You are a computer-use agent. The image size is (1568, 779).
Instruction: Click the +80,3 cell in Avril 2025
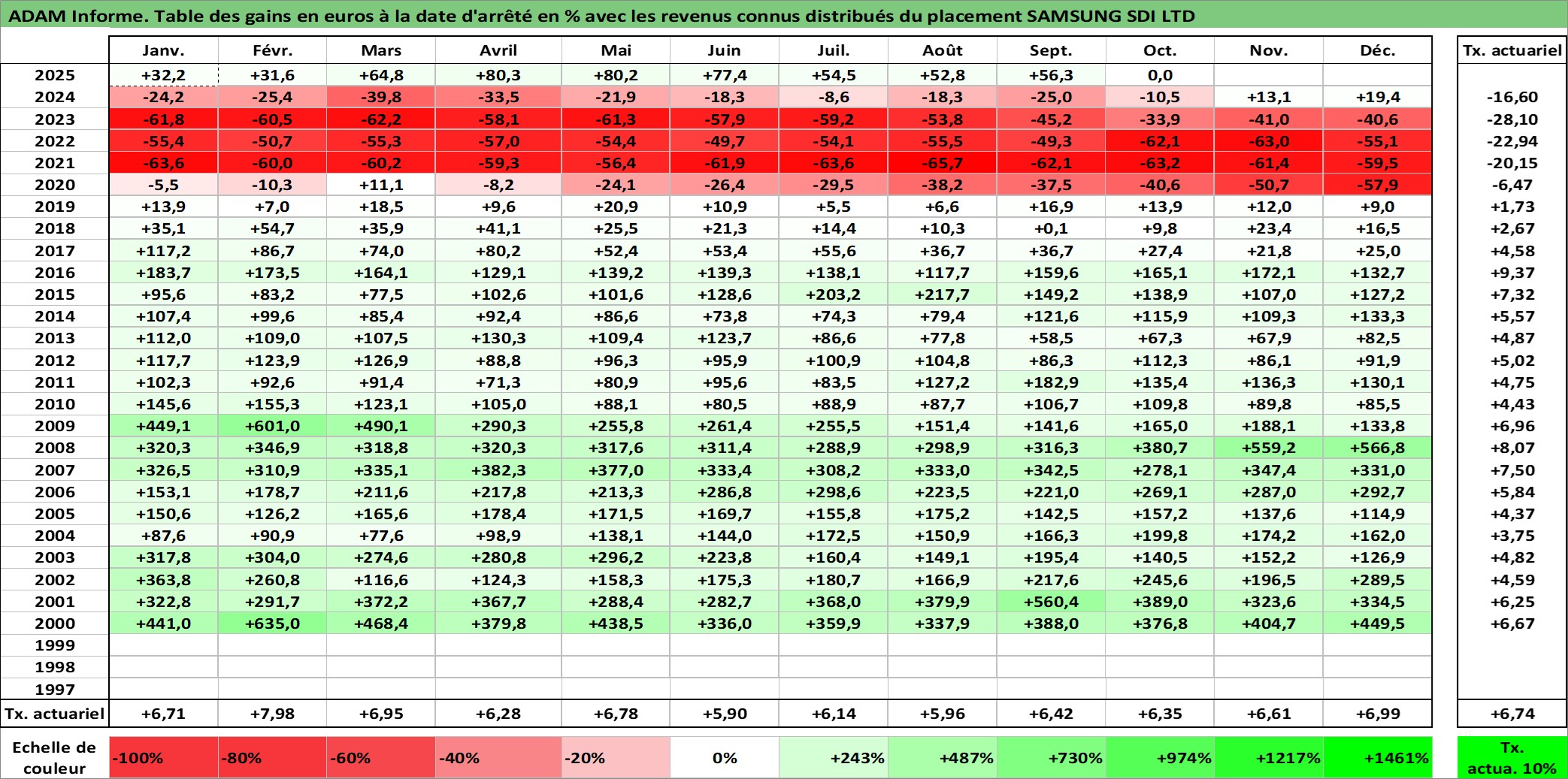498,75
